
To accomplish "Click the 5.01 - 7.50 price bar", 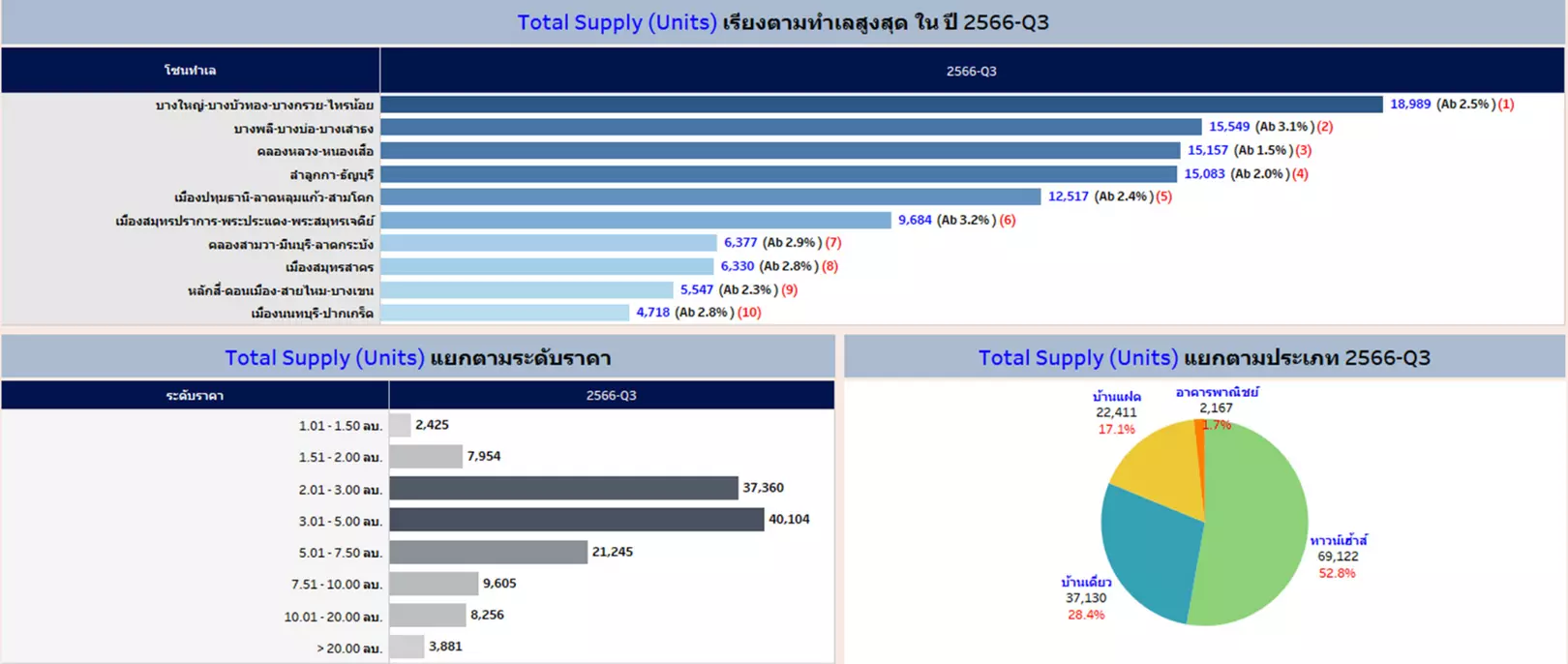I will 489,552.
